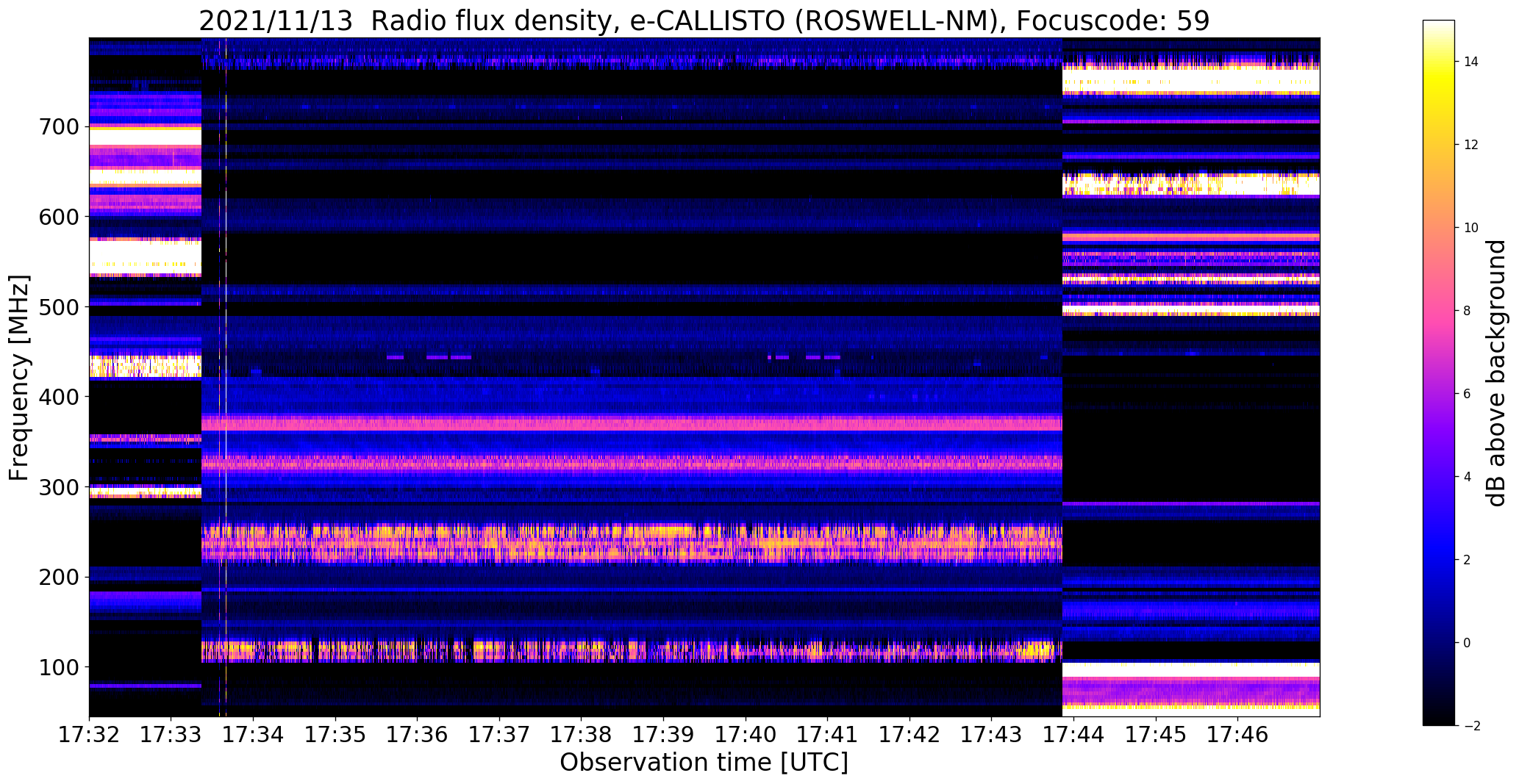Click the colorbar tick label 12
This screenshot has width=1519, height=784.
coord(1471,145)
